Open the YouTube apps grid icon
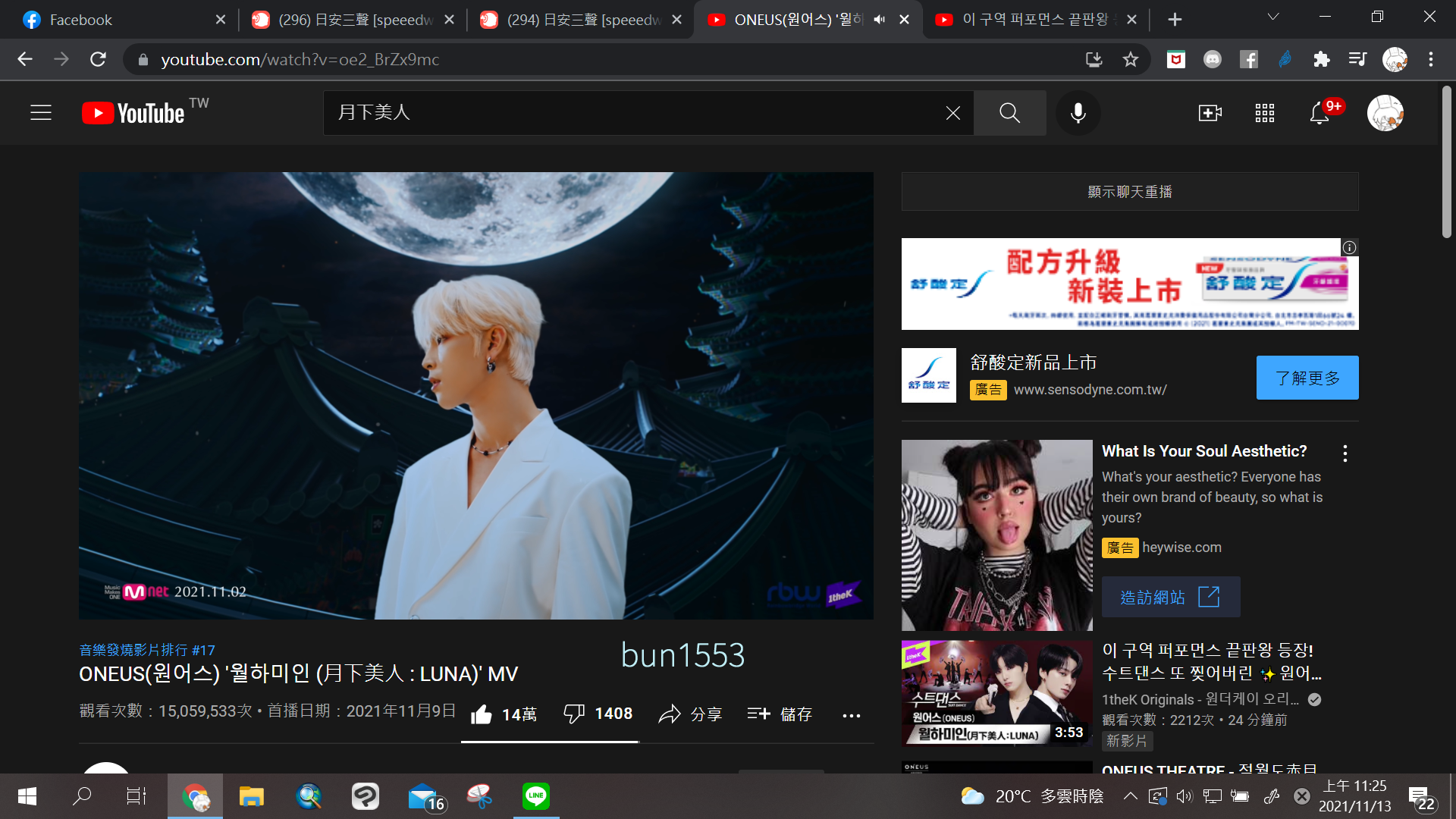Image resolution: width=1456 pixels, height=819 pixels. (x=1264, y=113)
